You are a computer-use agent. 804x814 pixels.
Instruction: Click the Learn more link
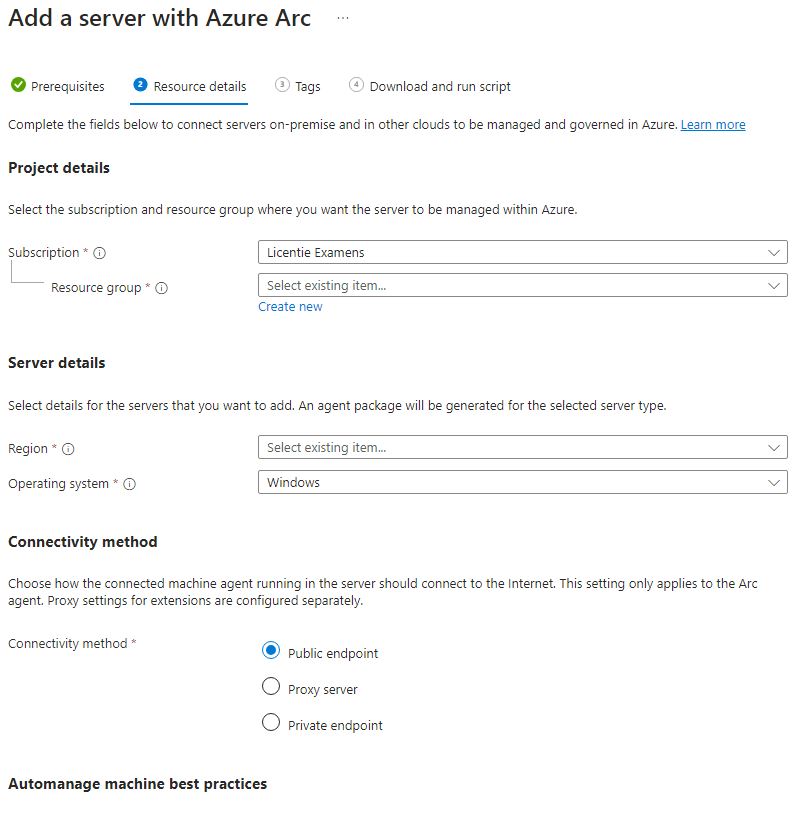click(x=713, y=125)
